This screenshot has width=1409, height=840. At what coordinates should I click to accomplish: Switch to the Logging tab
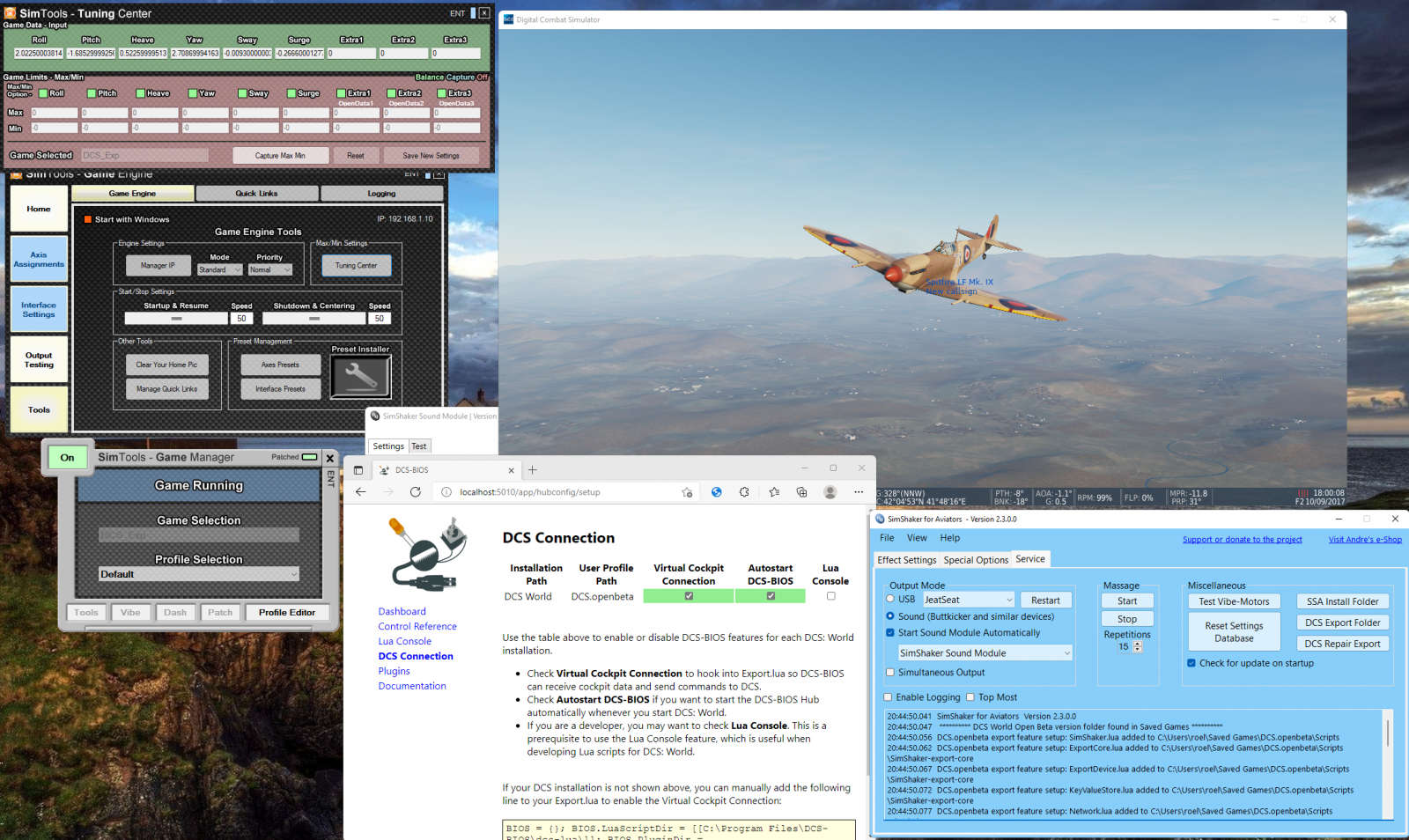pyautogui.click(x=381, y=194)
